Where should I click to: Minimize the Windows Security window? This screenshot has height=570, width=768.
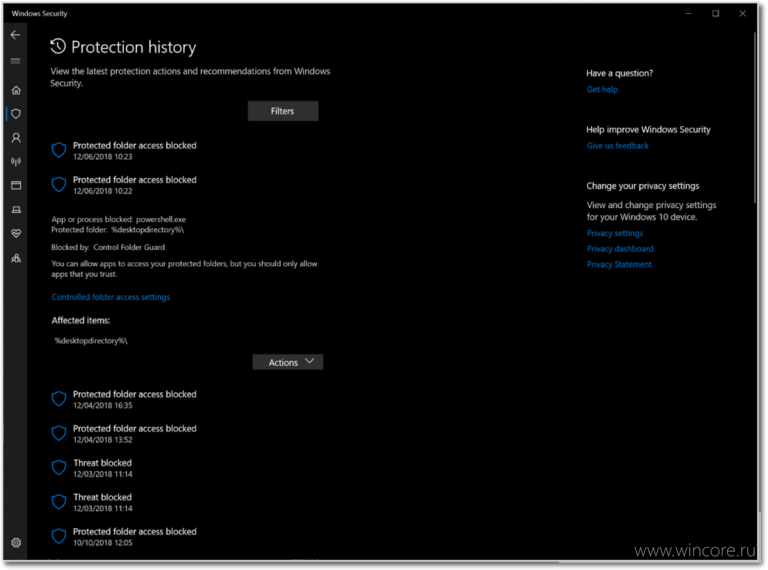tap(689, 14)
